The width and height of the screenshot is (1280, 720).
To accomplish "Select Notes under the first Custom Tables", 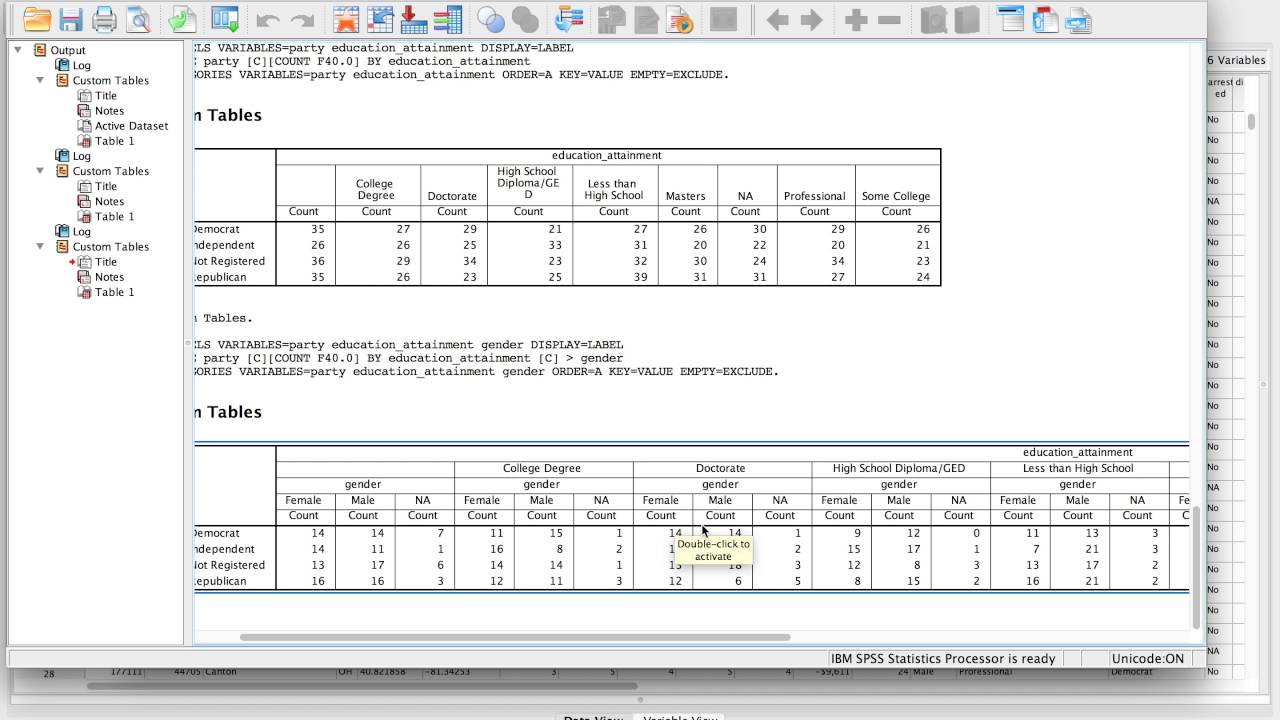I will (x=109, y=111).
